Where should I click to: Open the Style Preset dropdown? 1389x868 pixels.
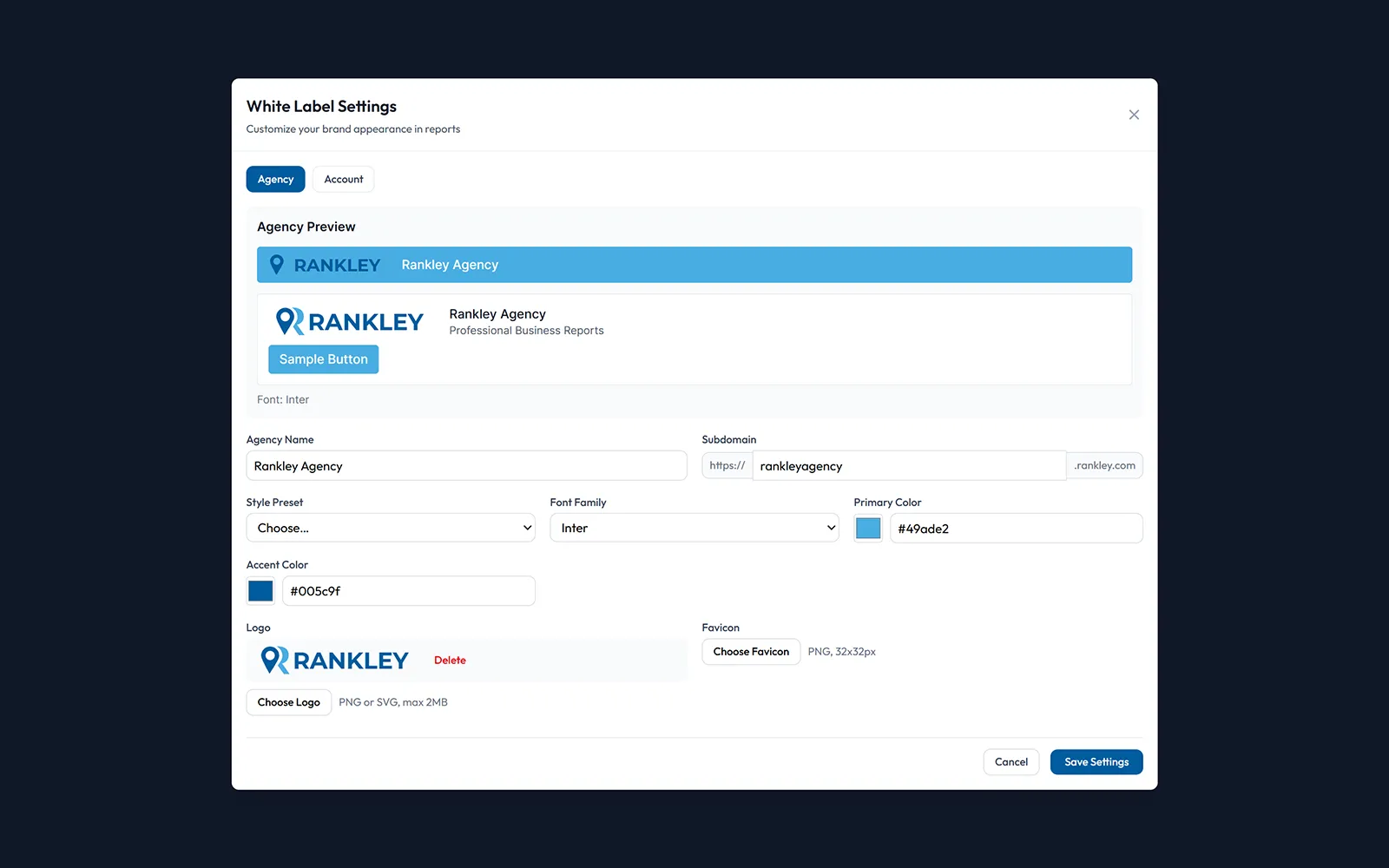click(390, 527)
